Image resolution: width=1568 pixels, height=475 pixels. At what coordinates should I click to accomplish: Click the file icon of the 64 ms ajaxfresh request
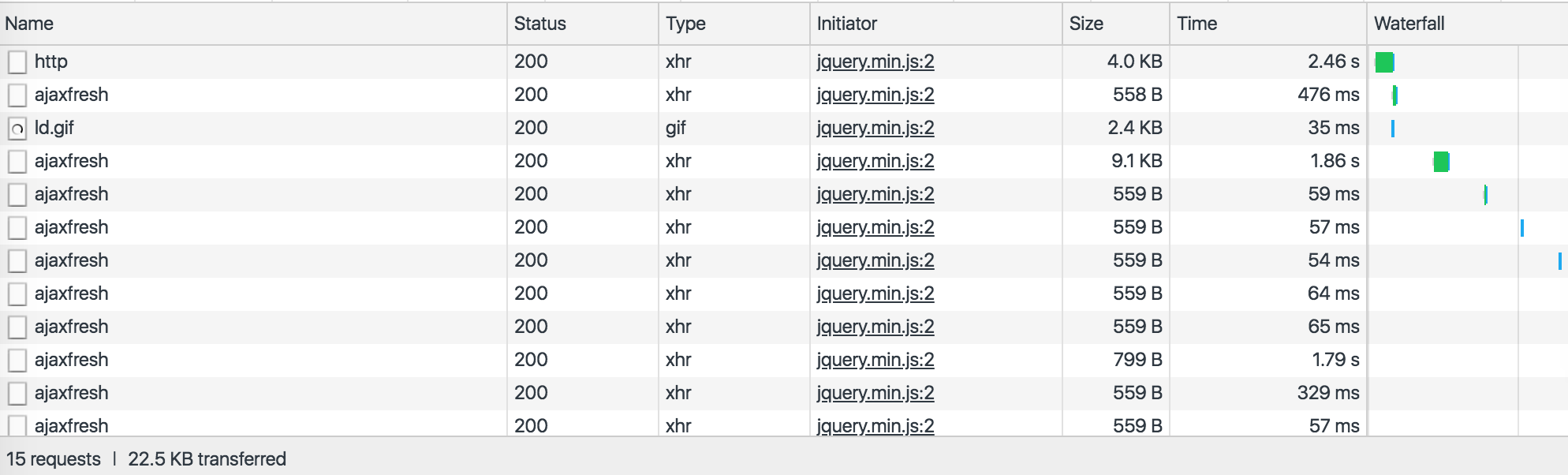click(17, 294)
